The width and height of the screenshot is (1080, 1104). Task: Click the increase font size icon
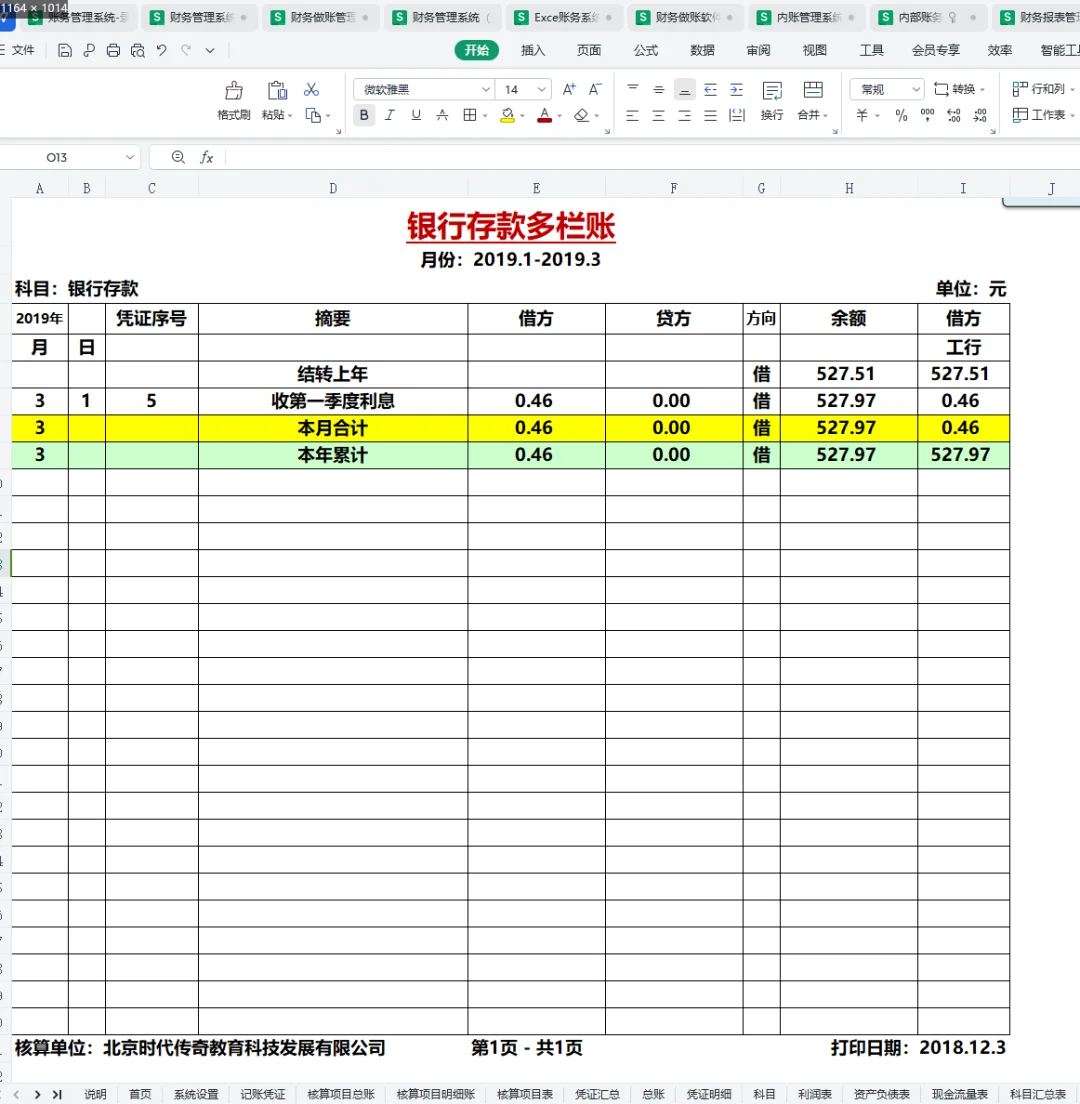568,89
